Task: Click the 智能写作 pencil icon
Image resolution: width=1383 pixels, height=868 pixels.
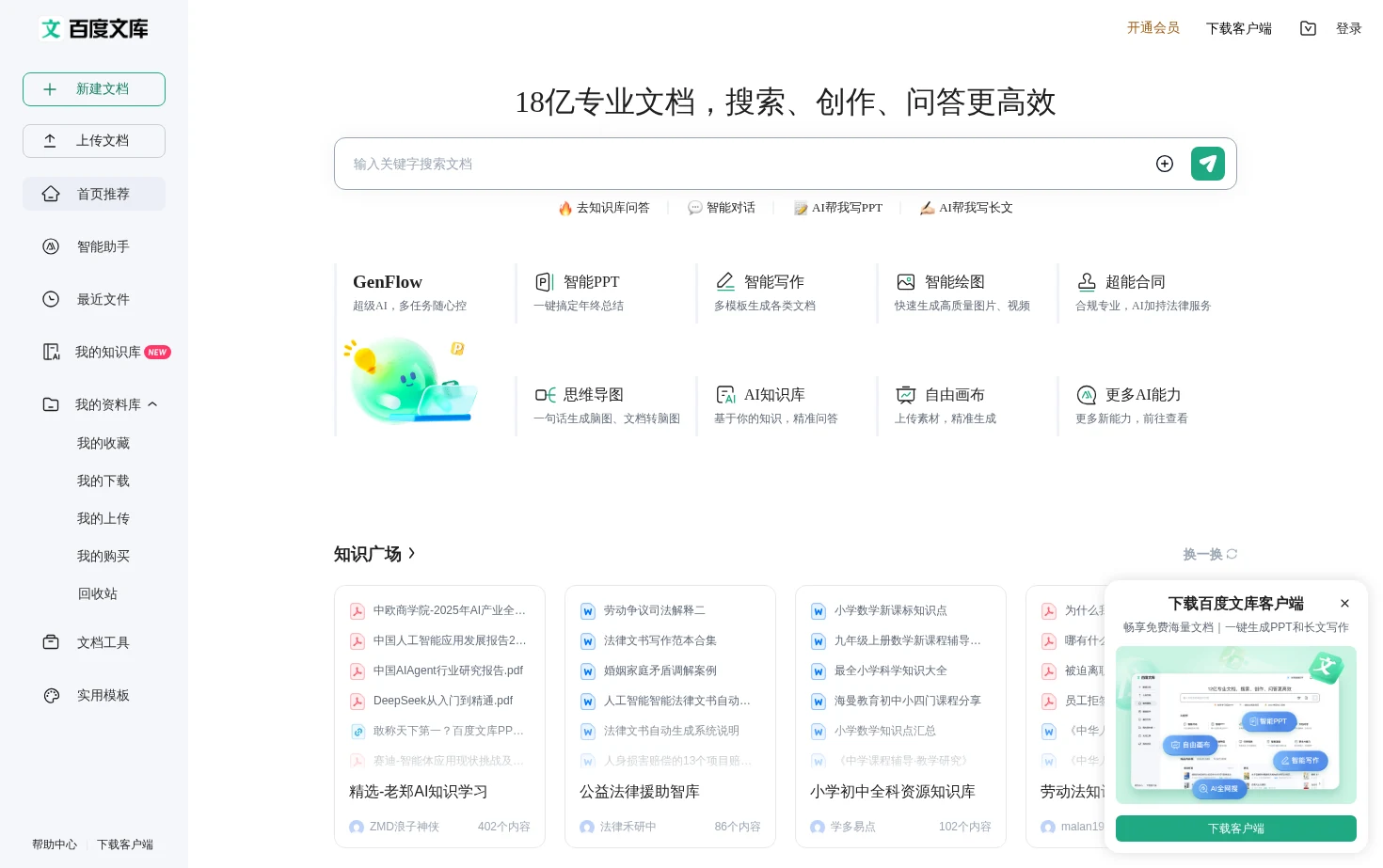Action: tap(725, 282)
